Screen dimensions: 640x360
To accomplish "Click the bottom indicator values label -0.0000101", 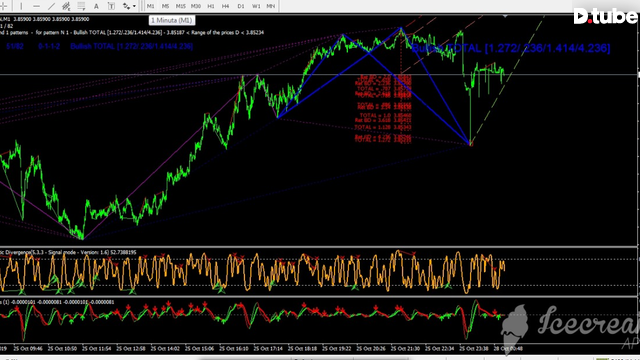I will (57, 302).
